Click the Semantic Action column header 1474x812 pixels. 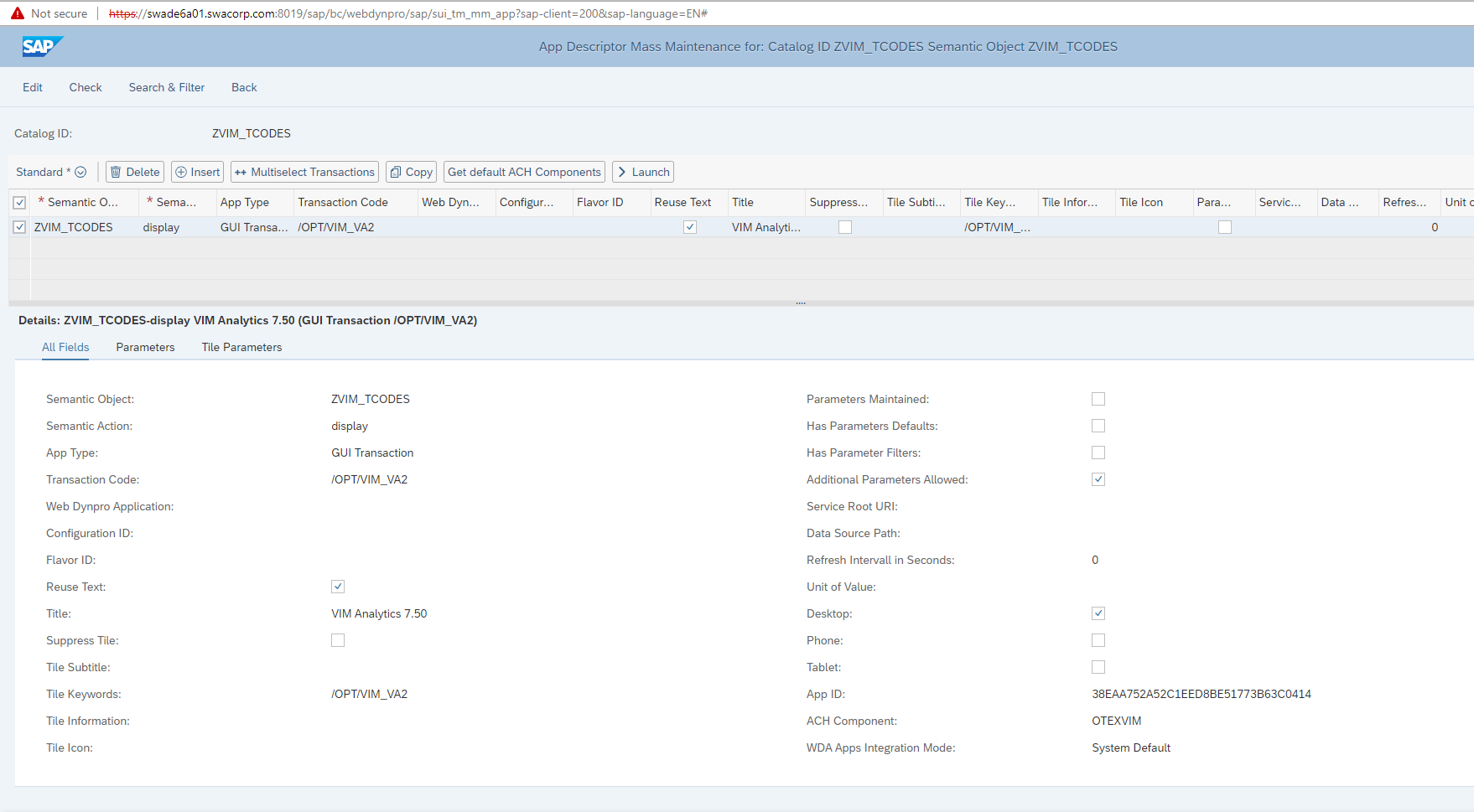(x=177, y=202)
